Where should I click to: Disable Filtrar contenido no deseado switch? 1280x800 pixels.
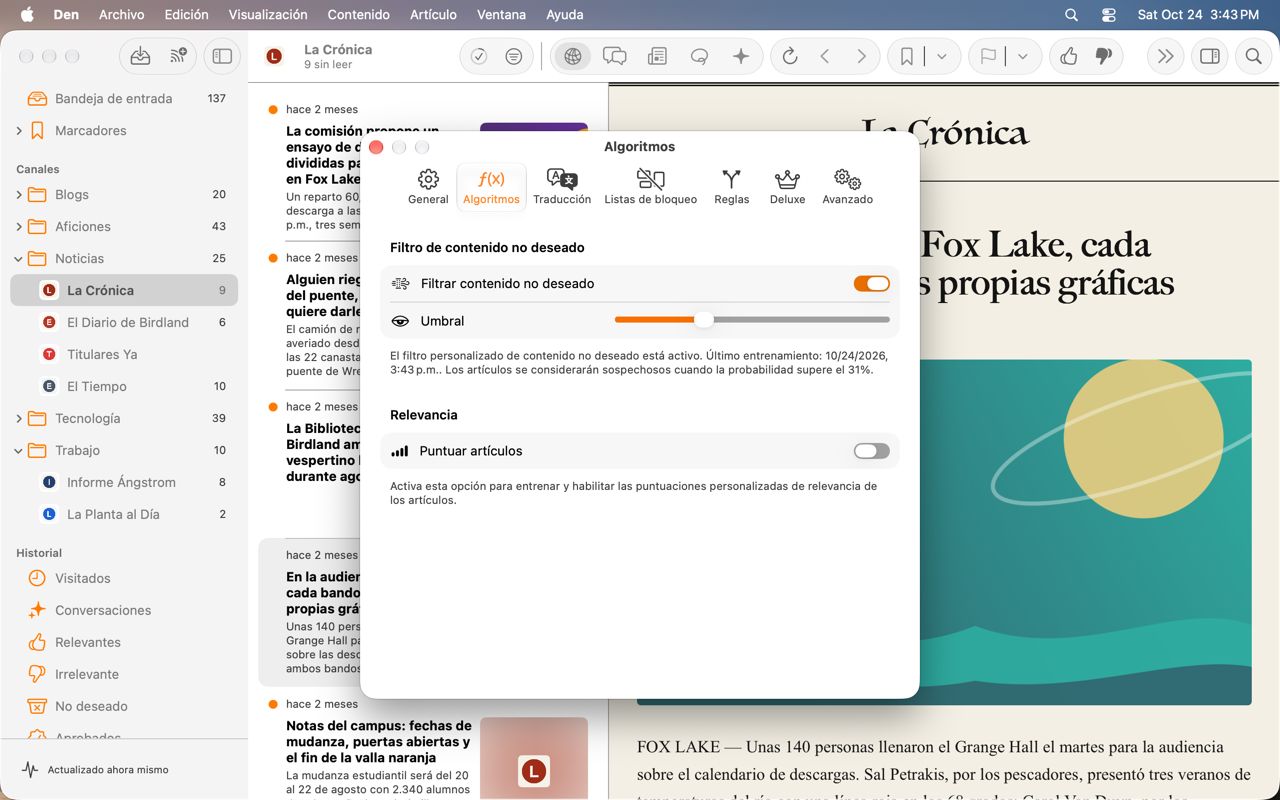pos(871,284)
